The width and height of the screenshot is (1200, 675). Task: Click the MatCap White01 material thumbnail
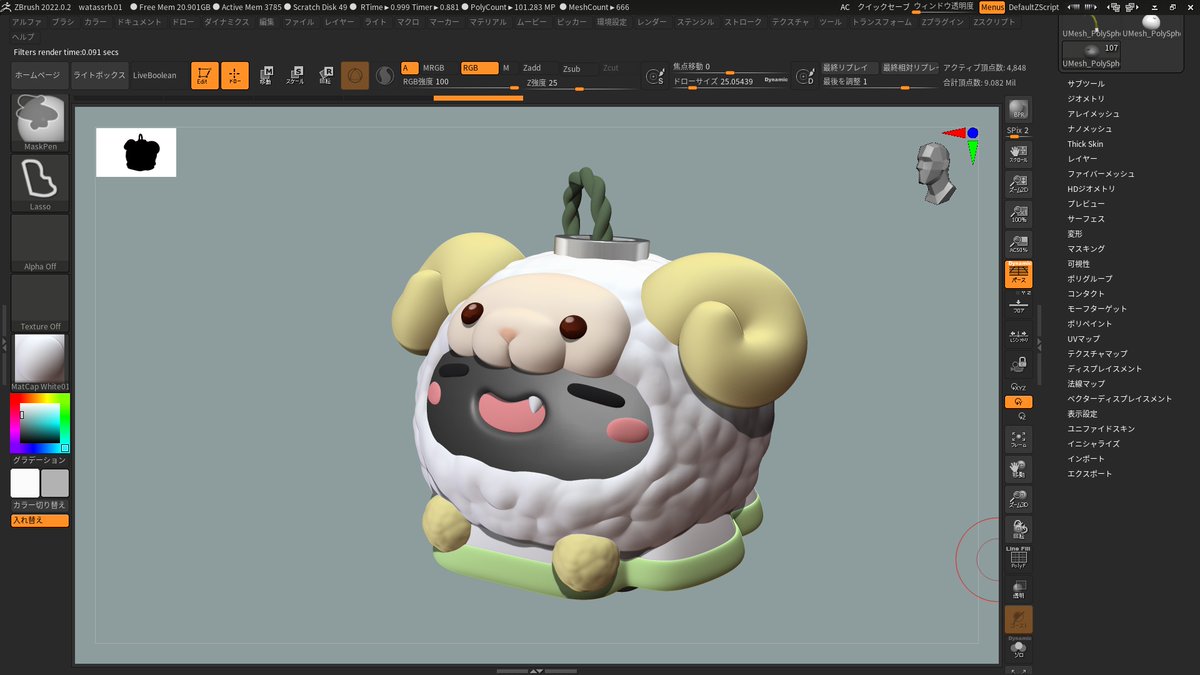pyautogui.click(x=40, y=363)
